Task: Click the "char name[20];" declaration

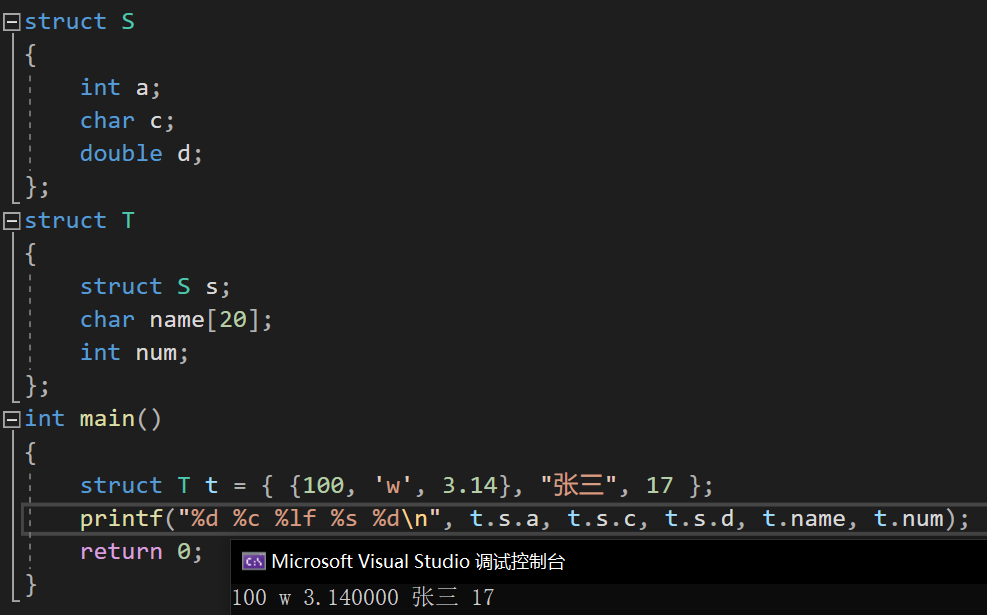Action: 176,320
